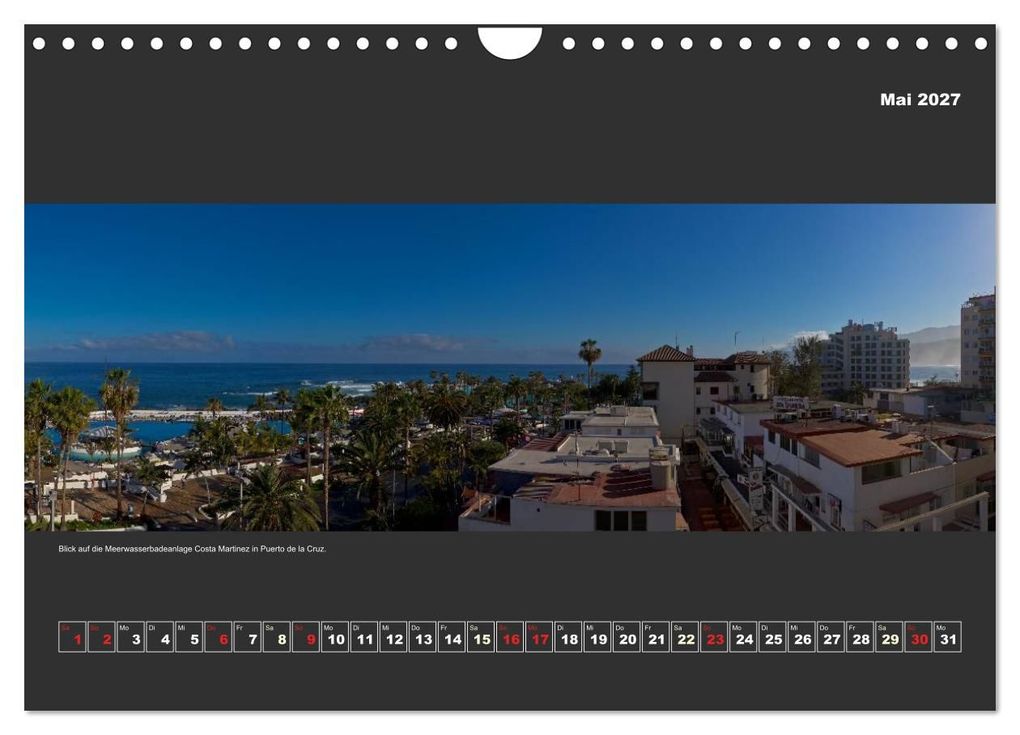Select day 13 (Do) in the calendar strip
Viewport: 1020px width, 735px height.
tap(422, 637)
